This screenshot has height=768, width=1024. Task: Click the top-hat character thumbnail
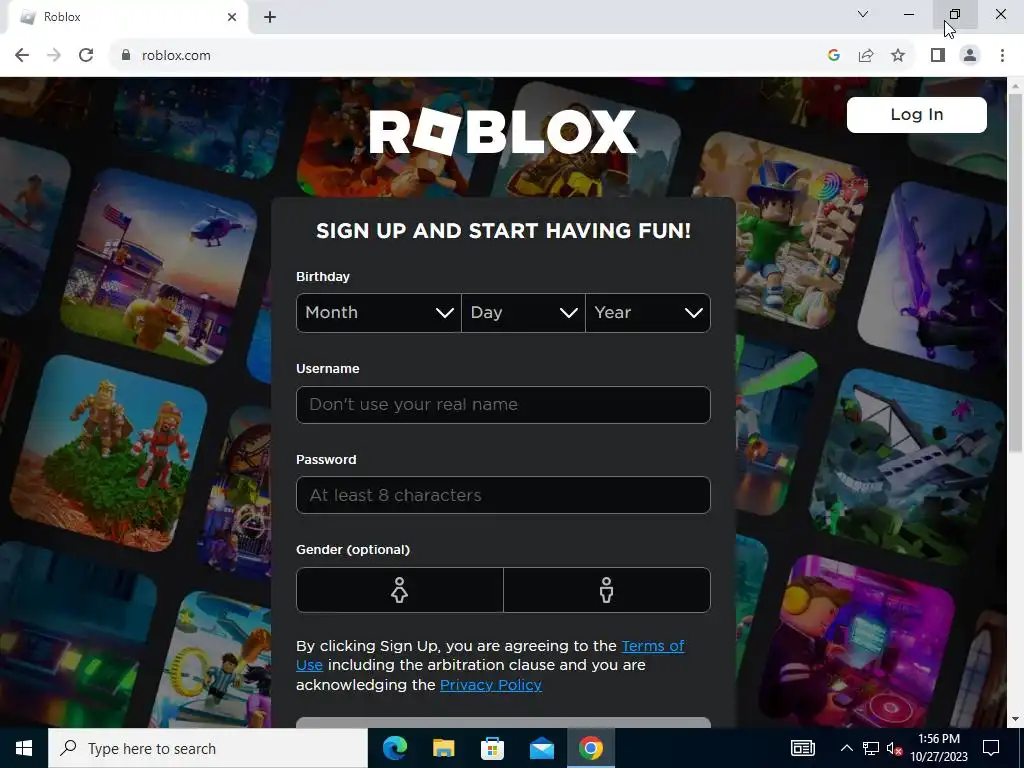click(x=780, y=232)
